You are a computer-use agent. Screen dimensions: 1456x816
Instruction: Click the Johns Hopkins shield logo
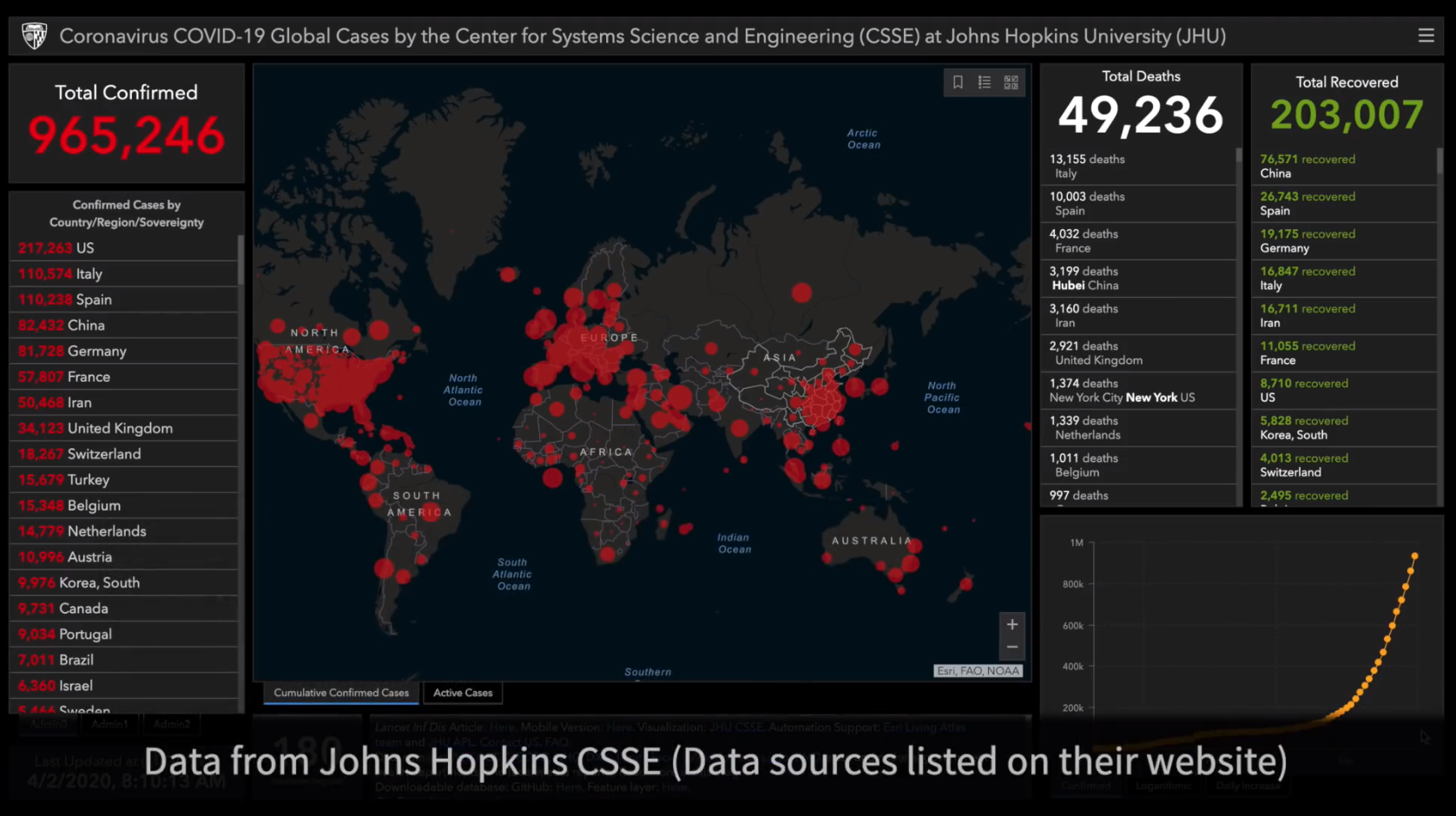click(x=34, y=36)
